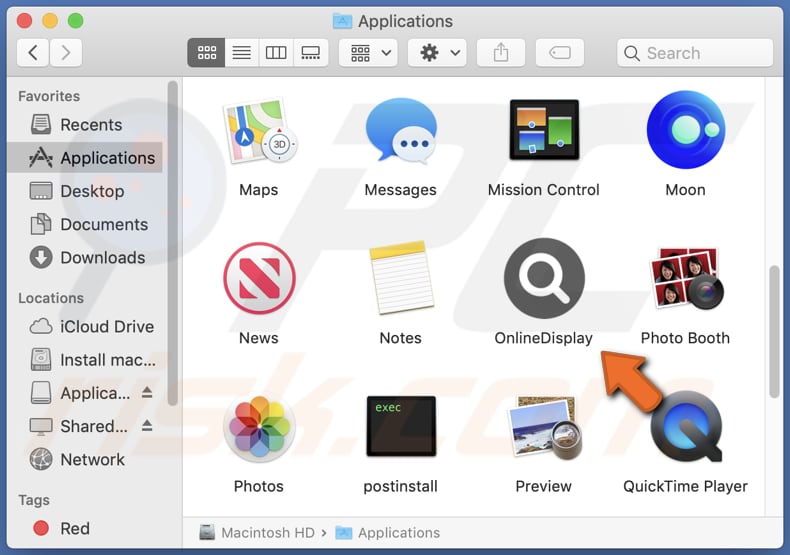Open the Maps application icon
Viewport: 790px width, 555px height.
click(x=259, y=131)
